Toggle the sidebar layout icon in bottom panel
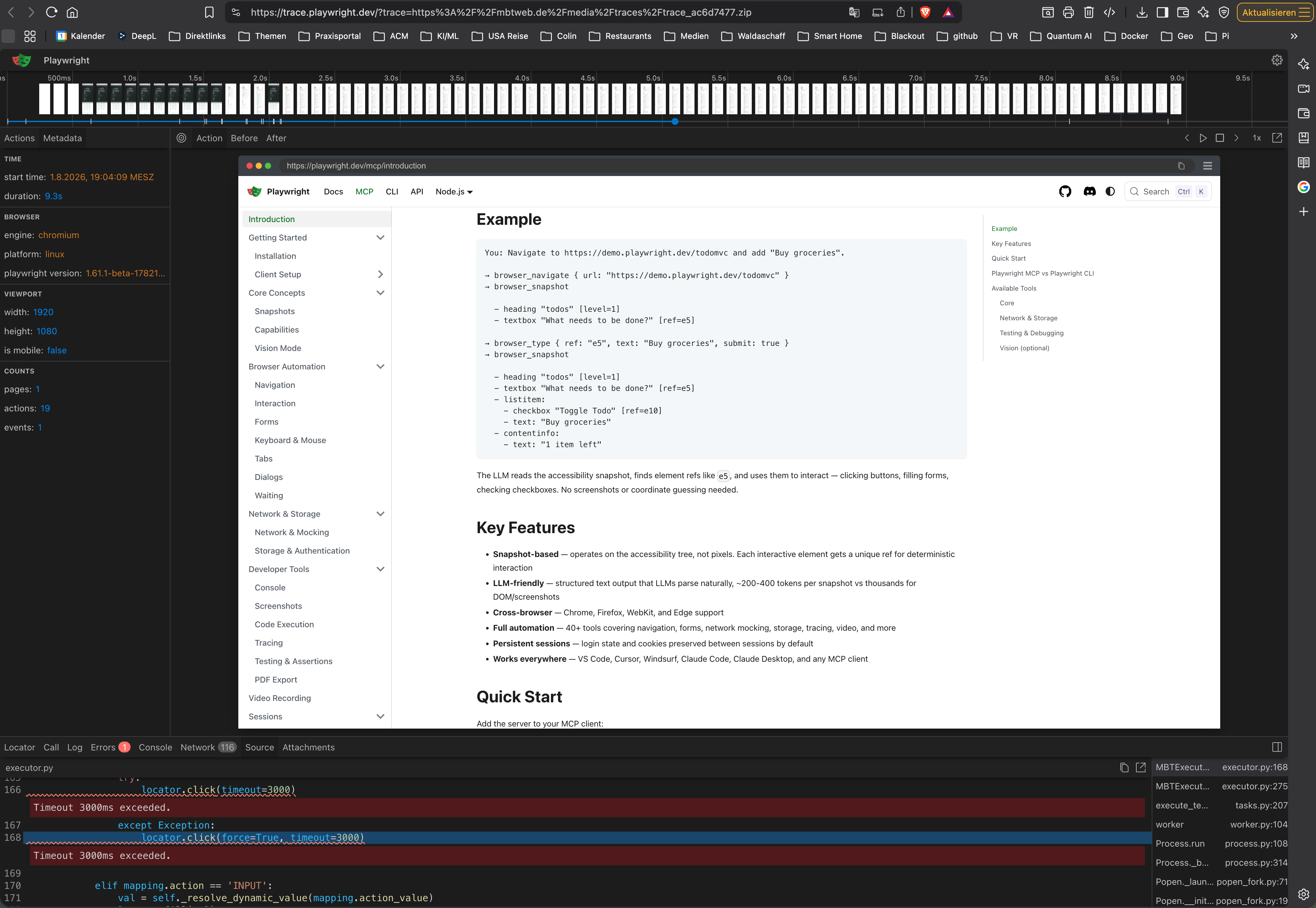 tap(1277, 747)
